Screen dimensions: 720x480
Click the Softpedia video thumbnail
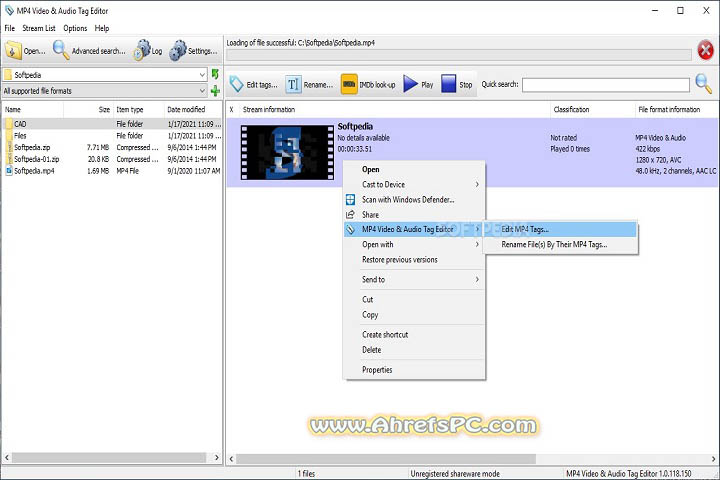click(x=287, y=152)
